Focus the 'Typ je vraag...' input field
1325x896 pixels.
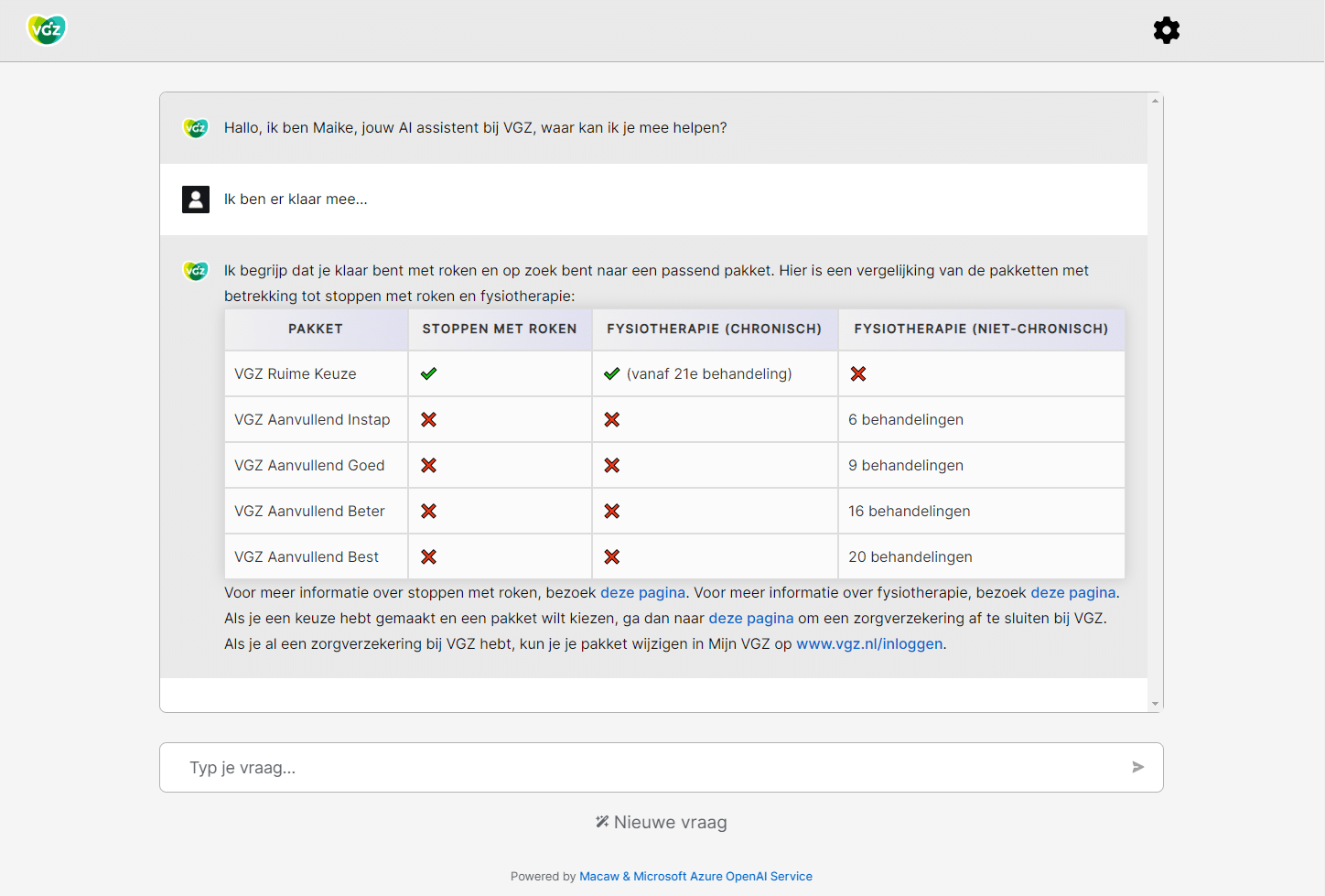pos(661,767)
